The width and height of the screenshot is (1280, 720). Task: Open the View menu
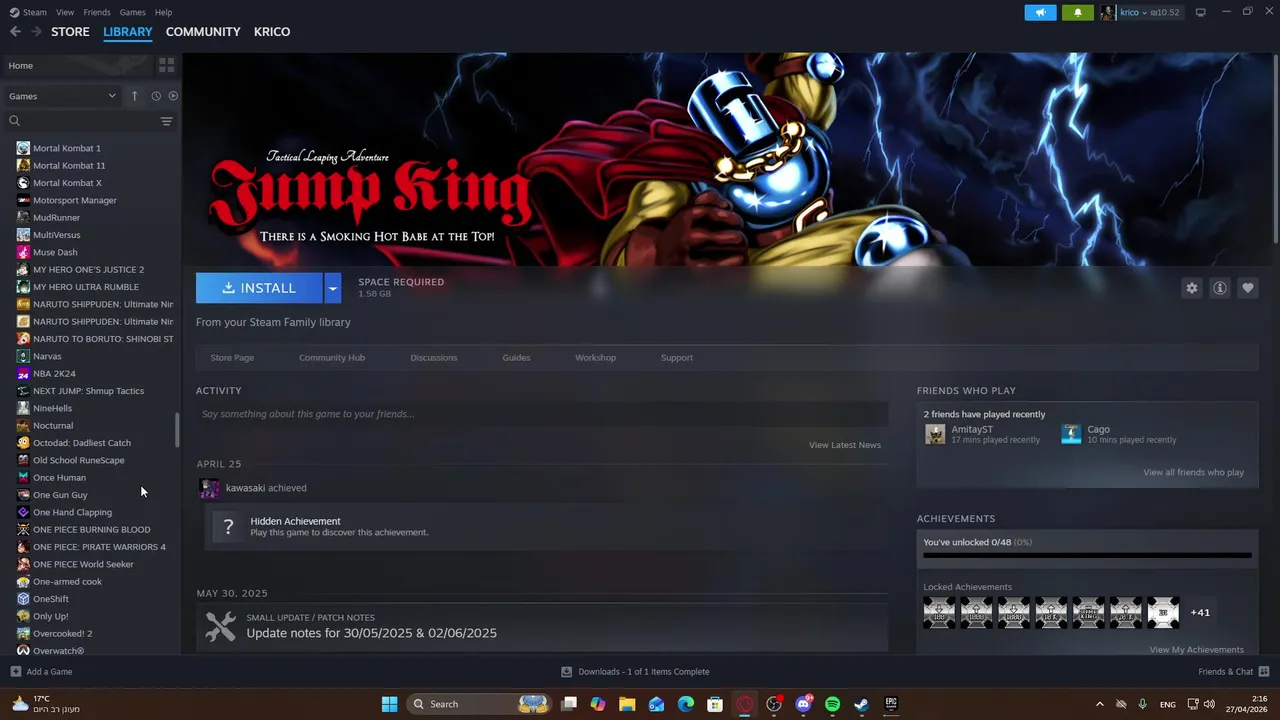pos(65,12)
